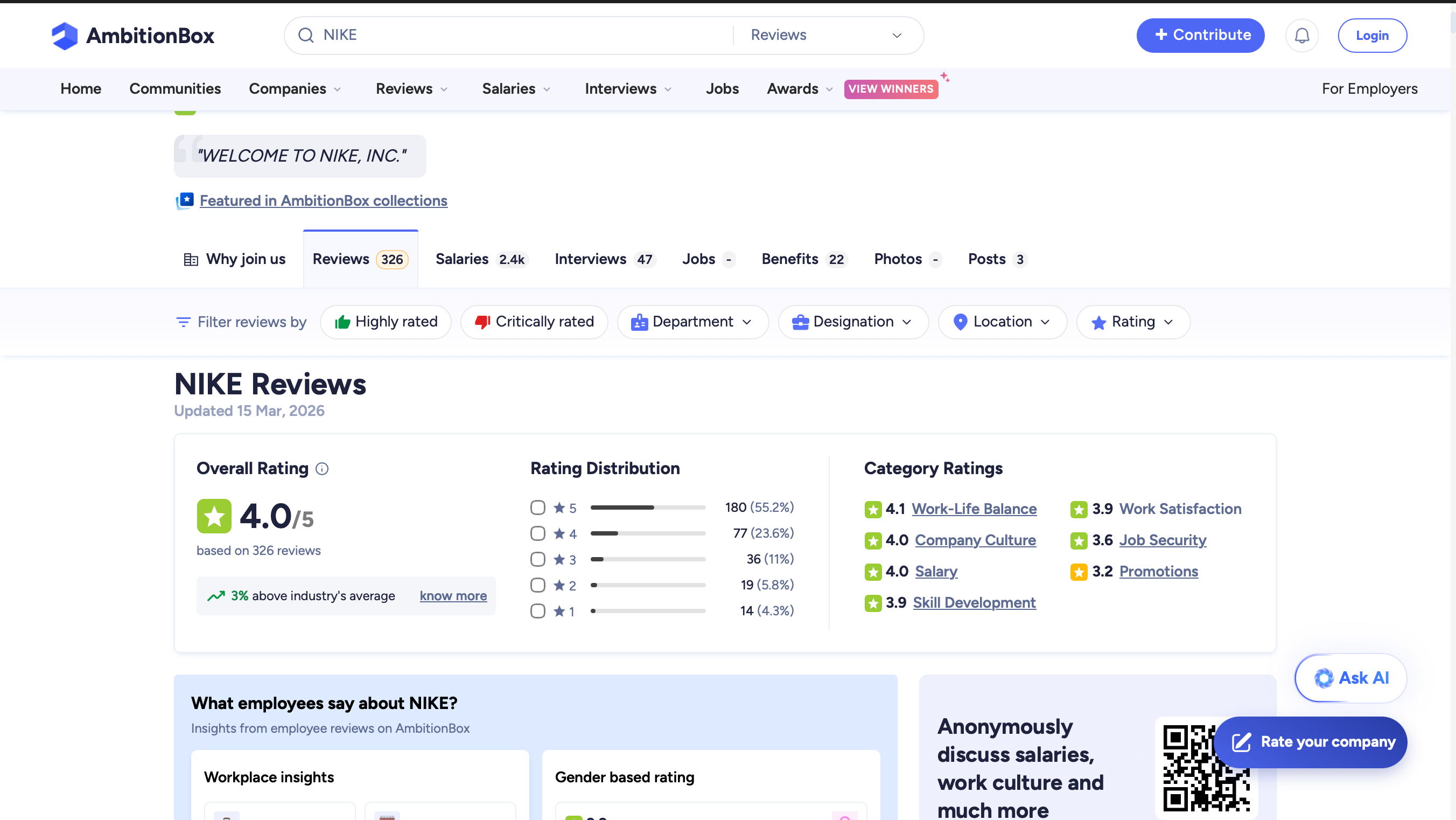This screenshot has height=820, width=1456.
Task: Tick the 1-star rating checkbox
Action: [537, 611]
